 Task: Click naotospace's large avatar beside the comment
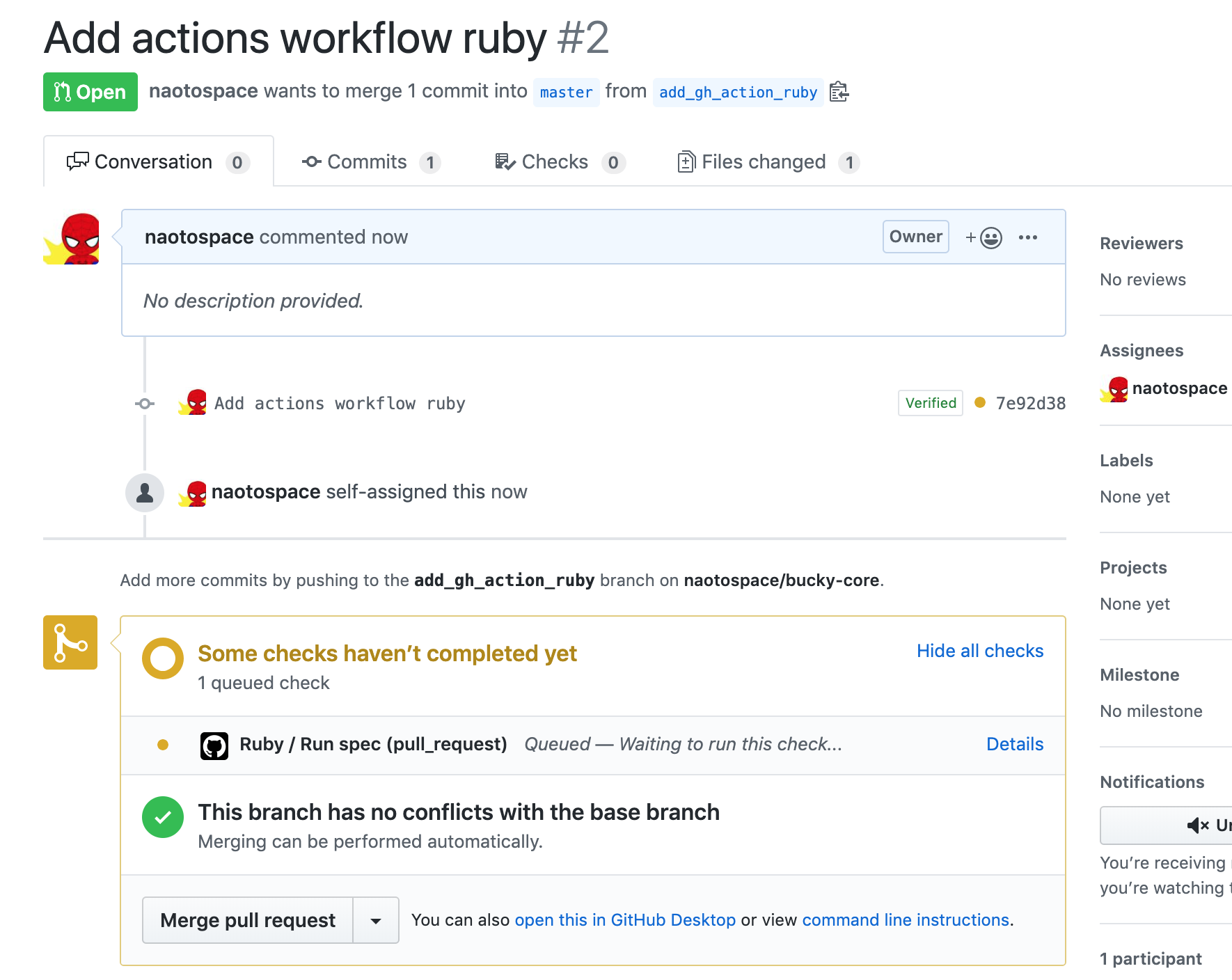(x=71, y=238)
